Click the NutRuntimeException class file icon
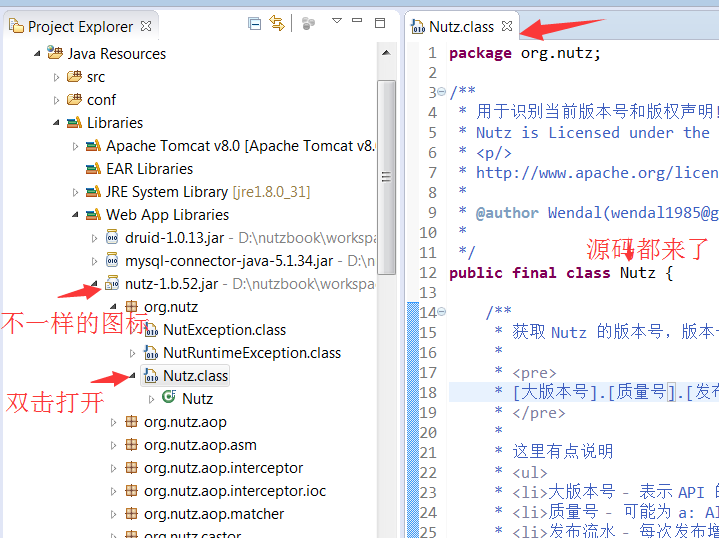This screenshot has width=719, height=538. point(151,352)
